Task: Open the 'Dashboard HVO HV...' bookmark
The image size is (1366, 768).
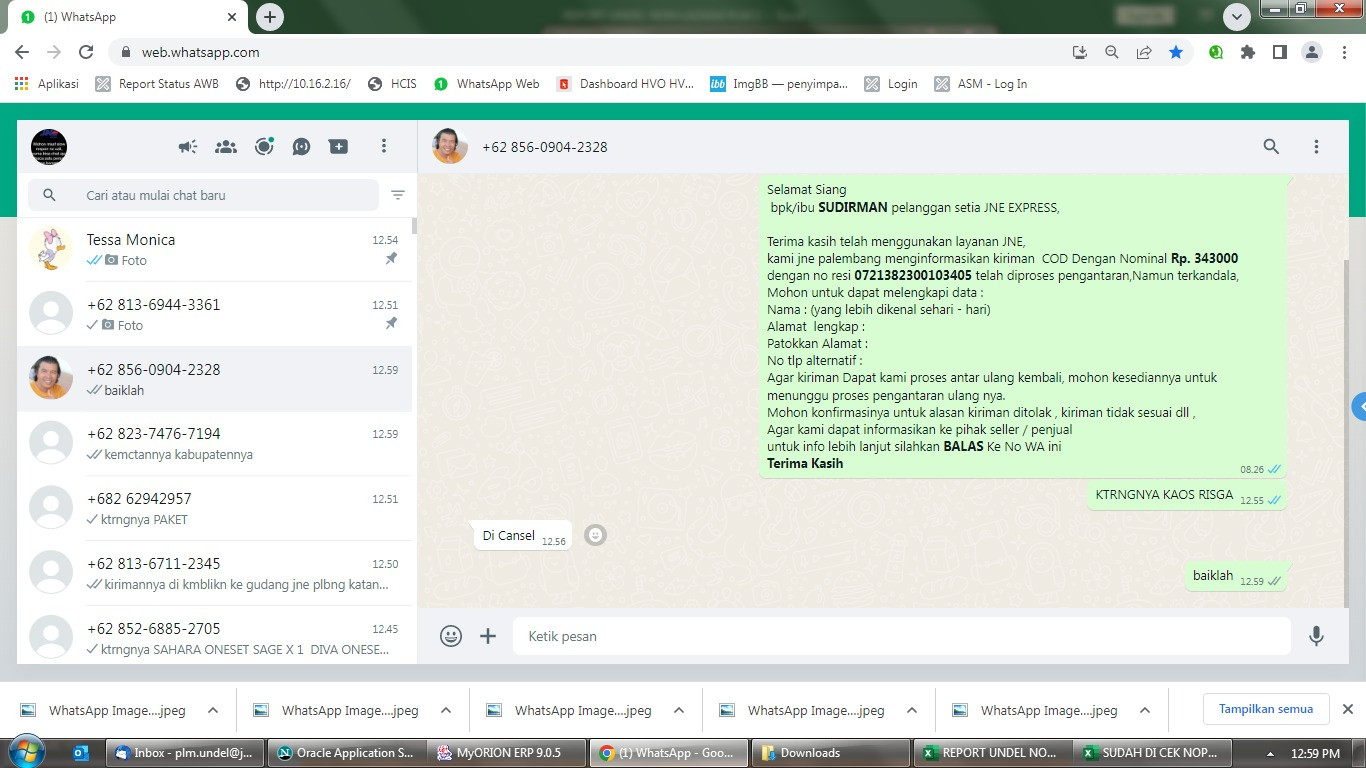Action: click(x=625, y=84)
